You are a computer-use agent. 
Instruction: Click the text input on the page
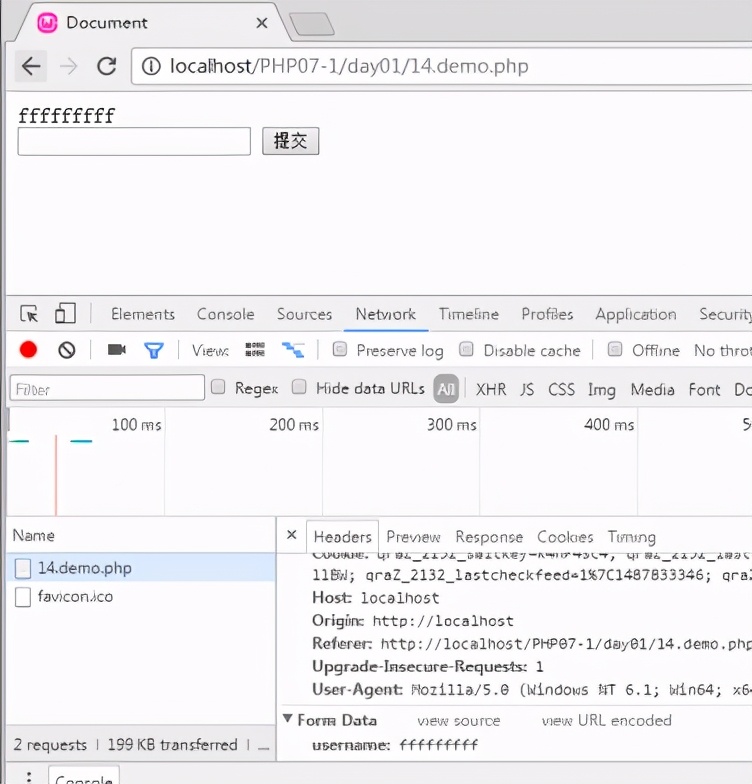click(134, 142)
